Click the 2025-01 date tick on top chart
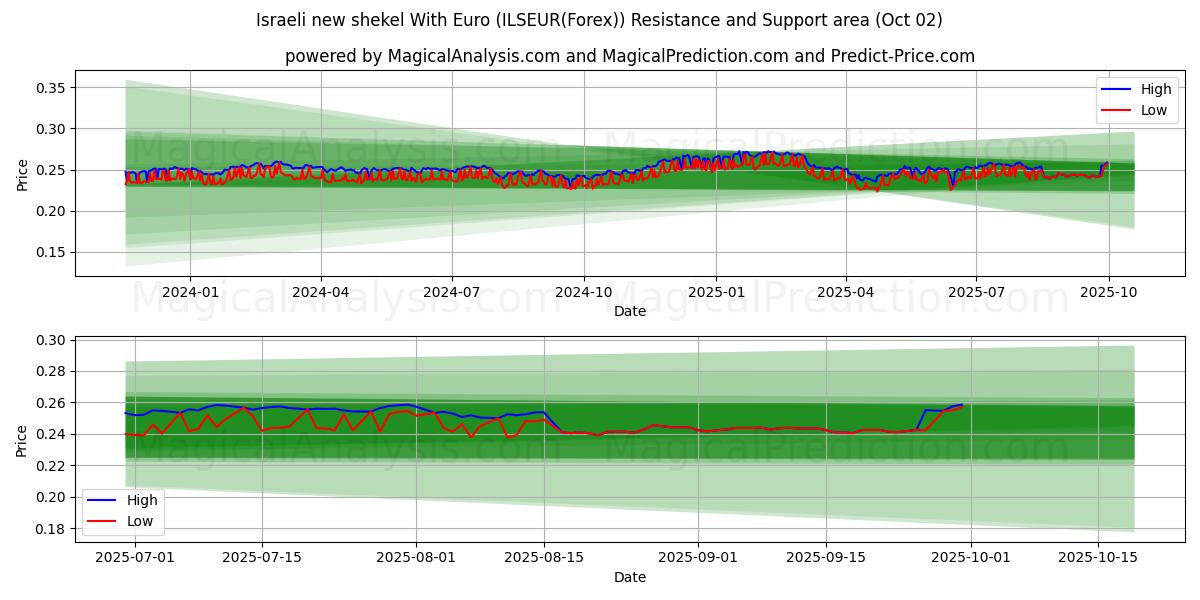1200x600 pixels. click(715, 292)
